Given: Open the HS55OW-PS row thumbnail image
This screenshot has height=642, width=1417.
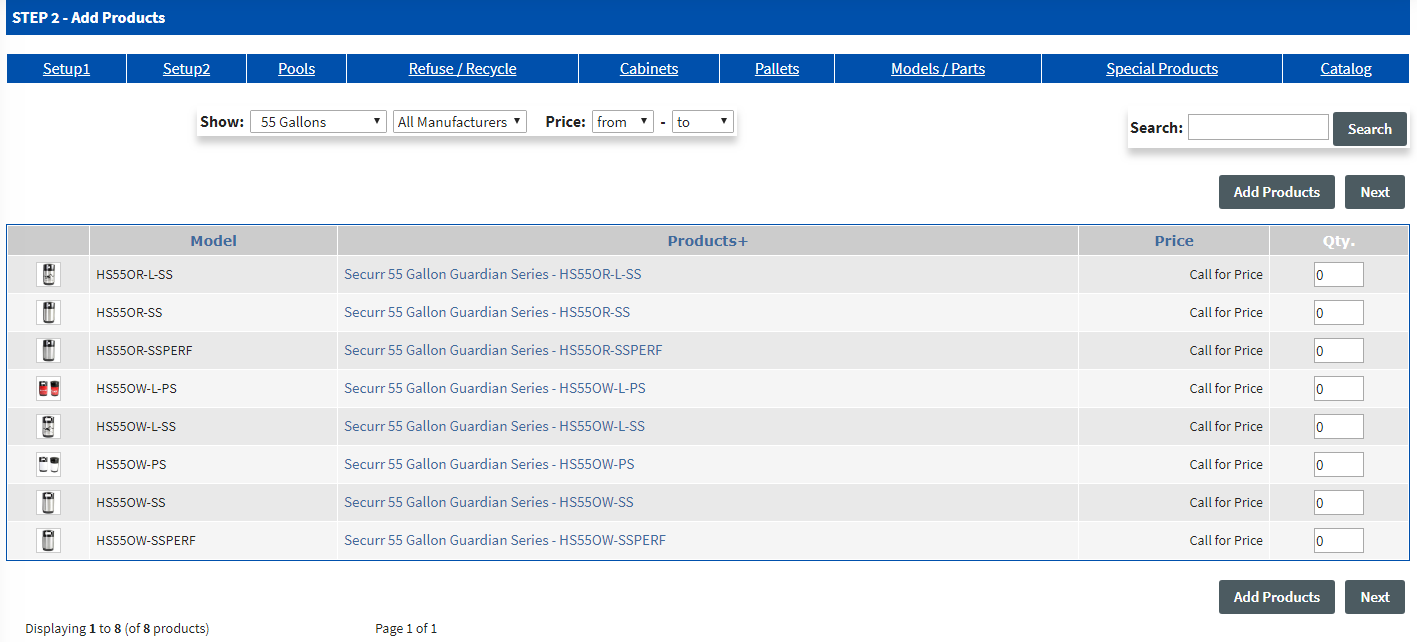Looking at the screenshot, I should (x=48, y=464).
